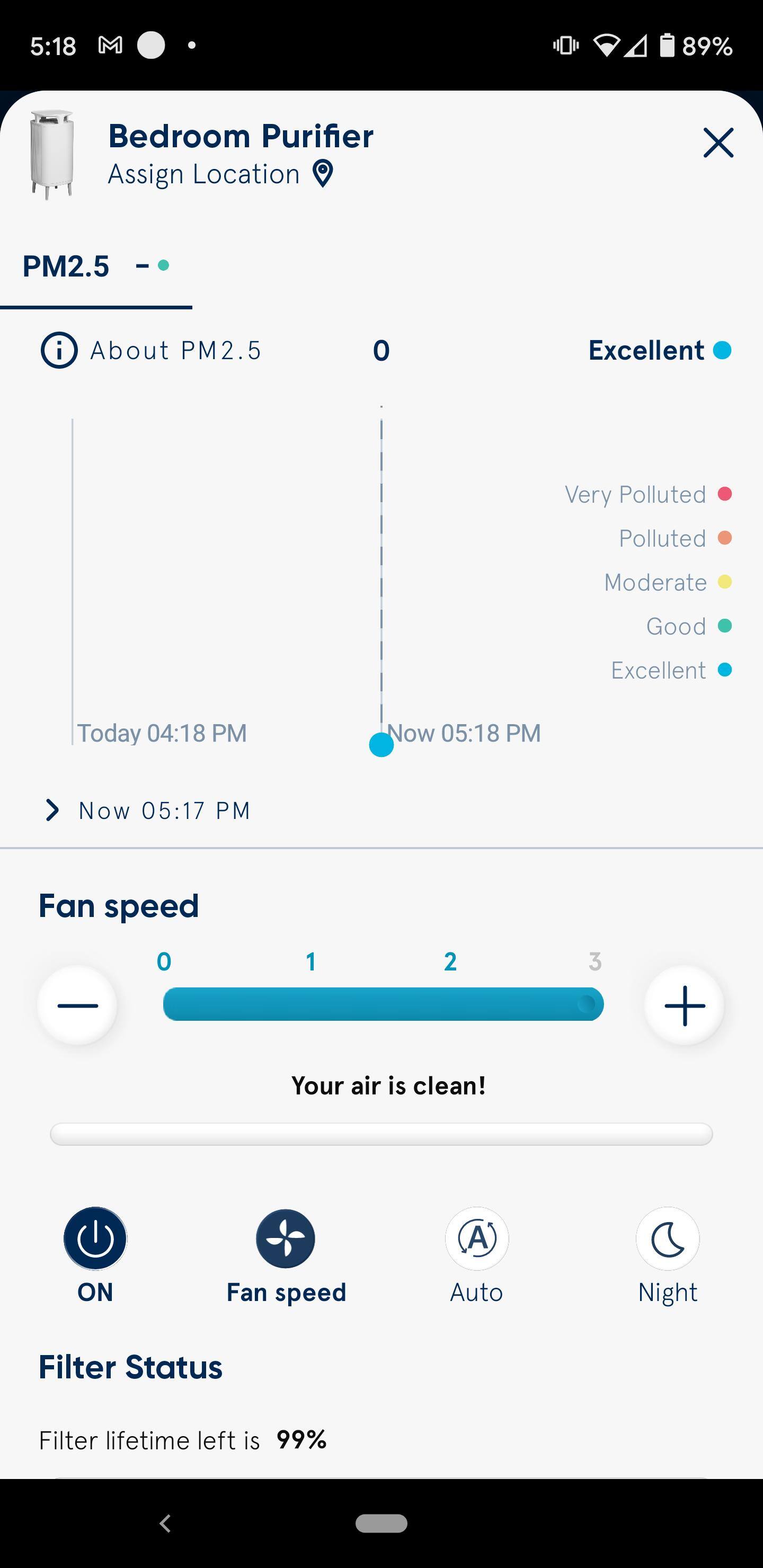Viewport: 763px width, 1568px height.
Task: Enable Auto mode
Action: (x=477, y=1238)
